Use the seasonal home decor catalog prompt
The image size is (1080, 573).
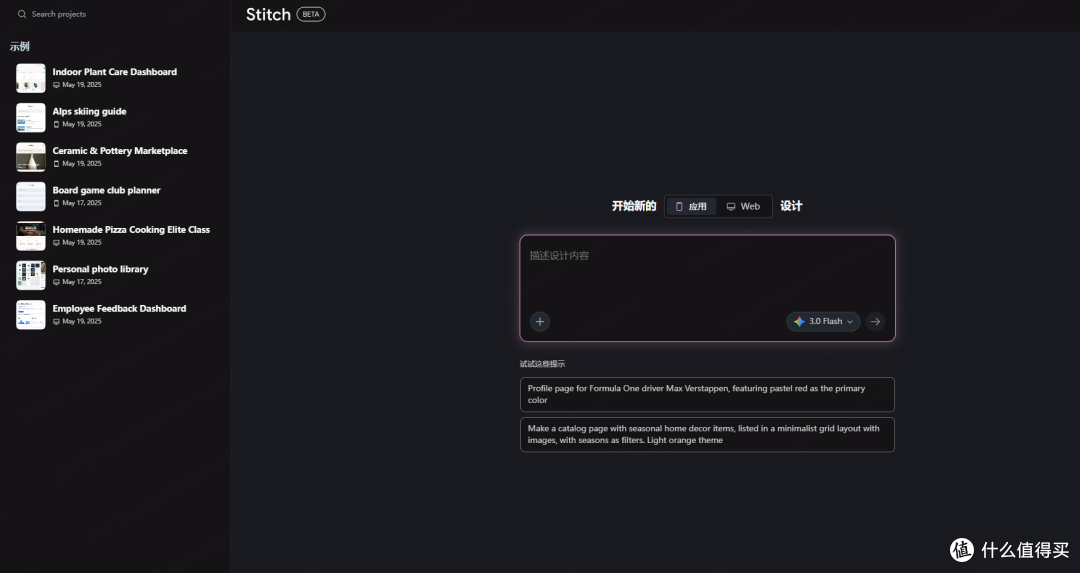(x=707, y=435)
